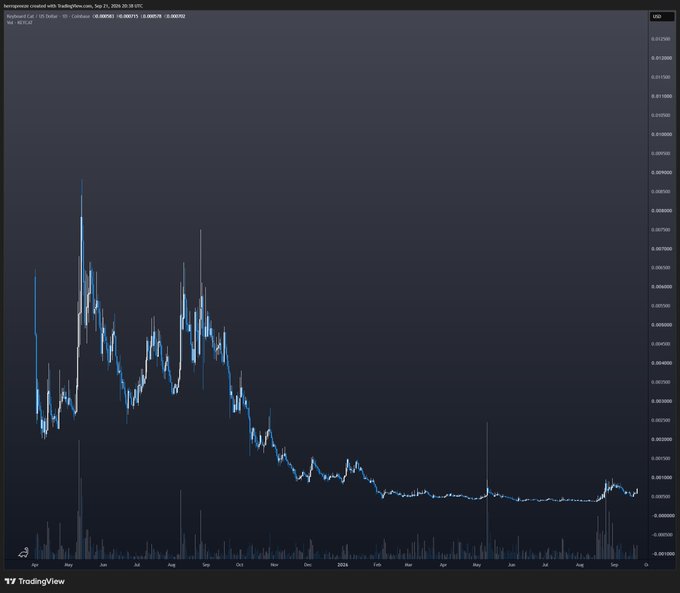Click the 0.011000 price axis label
The height and width of the screenshot is (593, 680).
coord(660,96)
